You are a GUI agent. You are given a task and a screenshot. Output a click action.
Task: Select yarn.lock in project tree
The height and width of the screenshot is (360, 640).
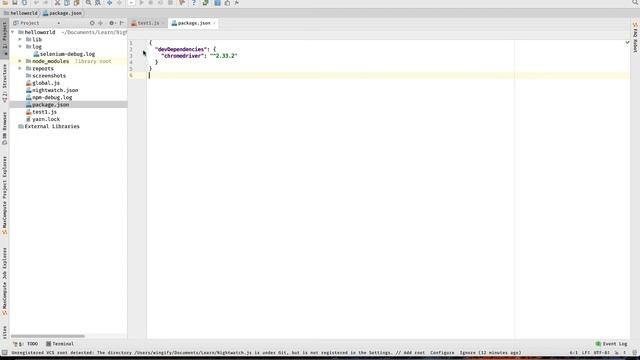43,119
